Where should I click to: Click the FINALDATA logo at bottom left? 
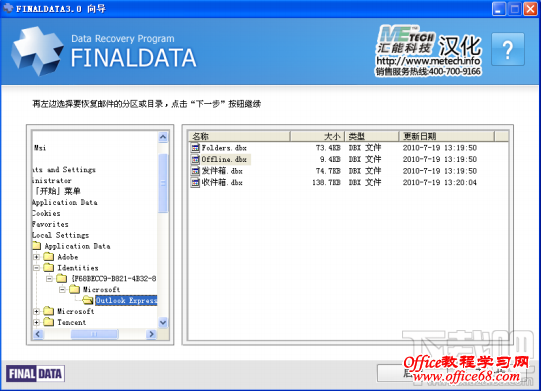pyautogui.click(x=35, y=374)
